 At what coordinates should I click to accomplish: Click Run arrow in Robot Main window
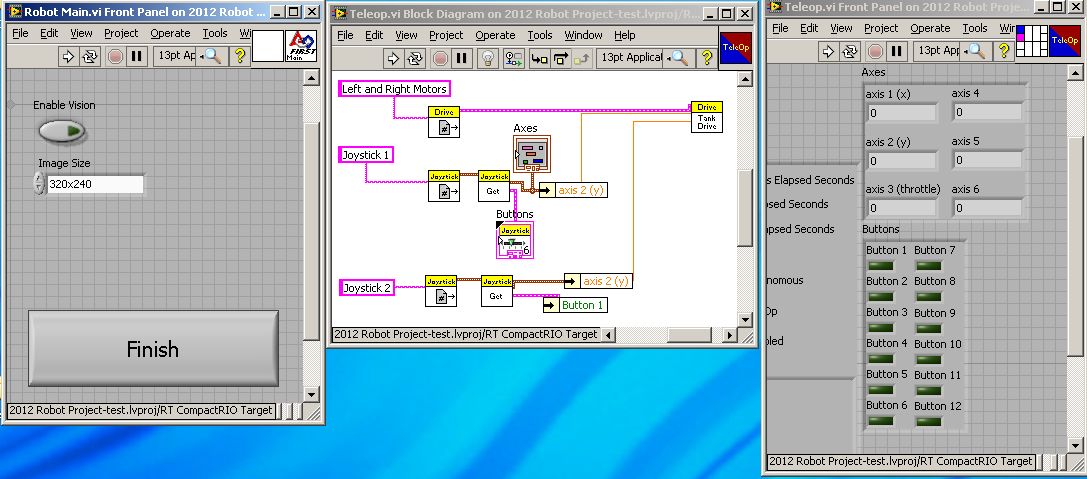[68, 56]
